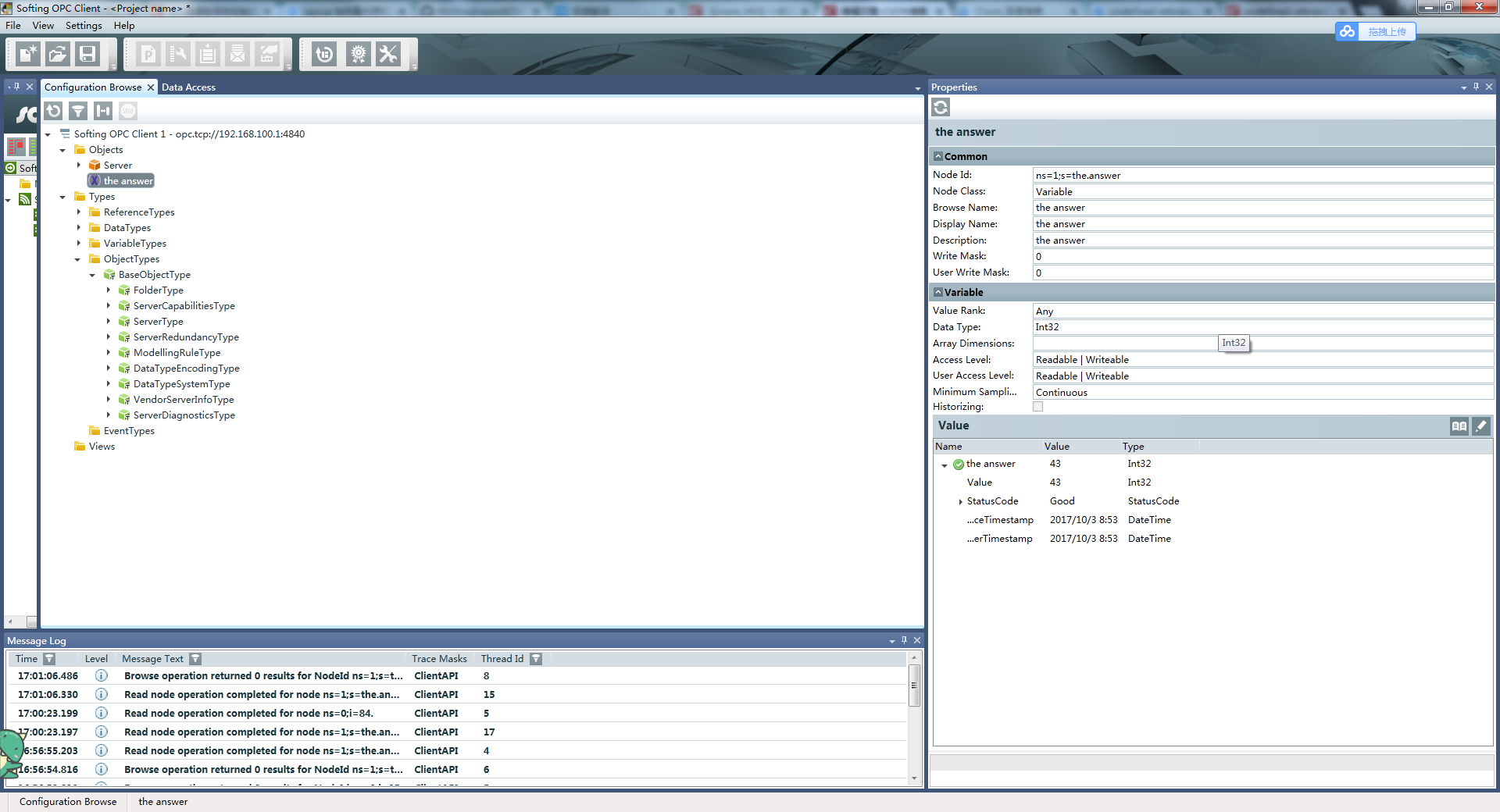The height and width of the screenshot is (812, 1500).
Task: Select the EventTypes folder
Action: 129,430
